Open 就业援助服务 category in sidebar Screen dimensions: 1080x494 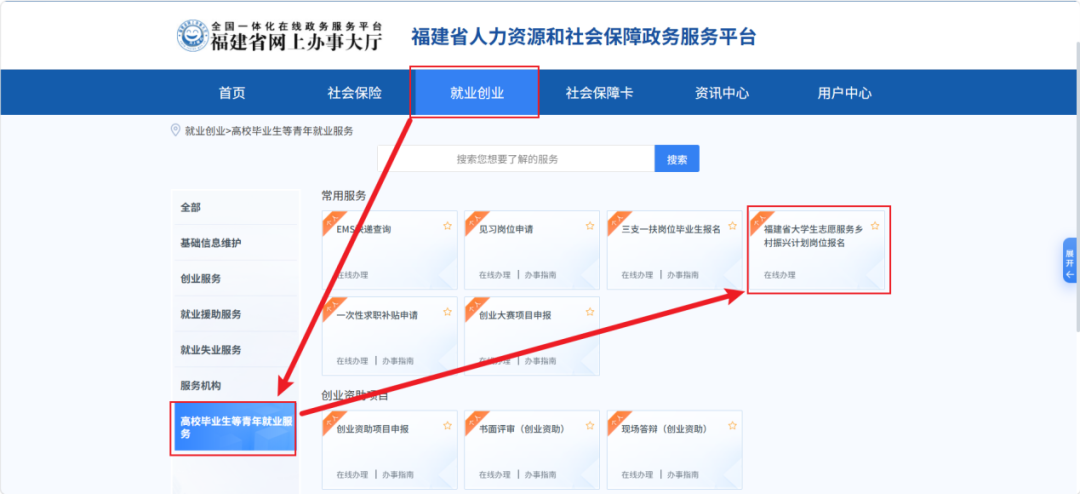pyautogui.click(x=211, y=314)
